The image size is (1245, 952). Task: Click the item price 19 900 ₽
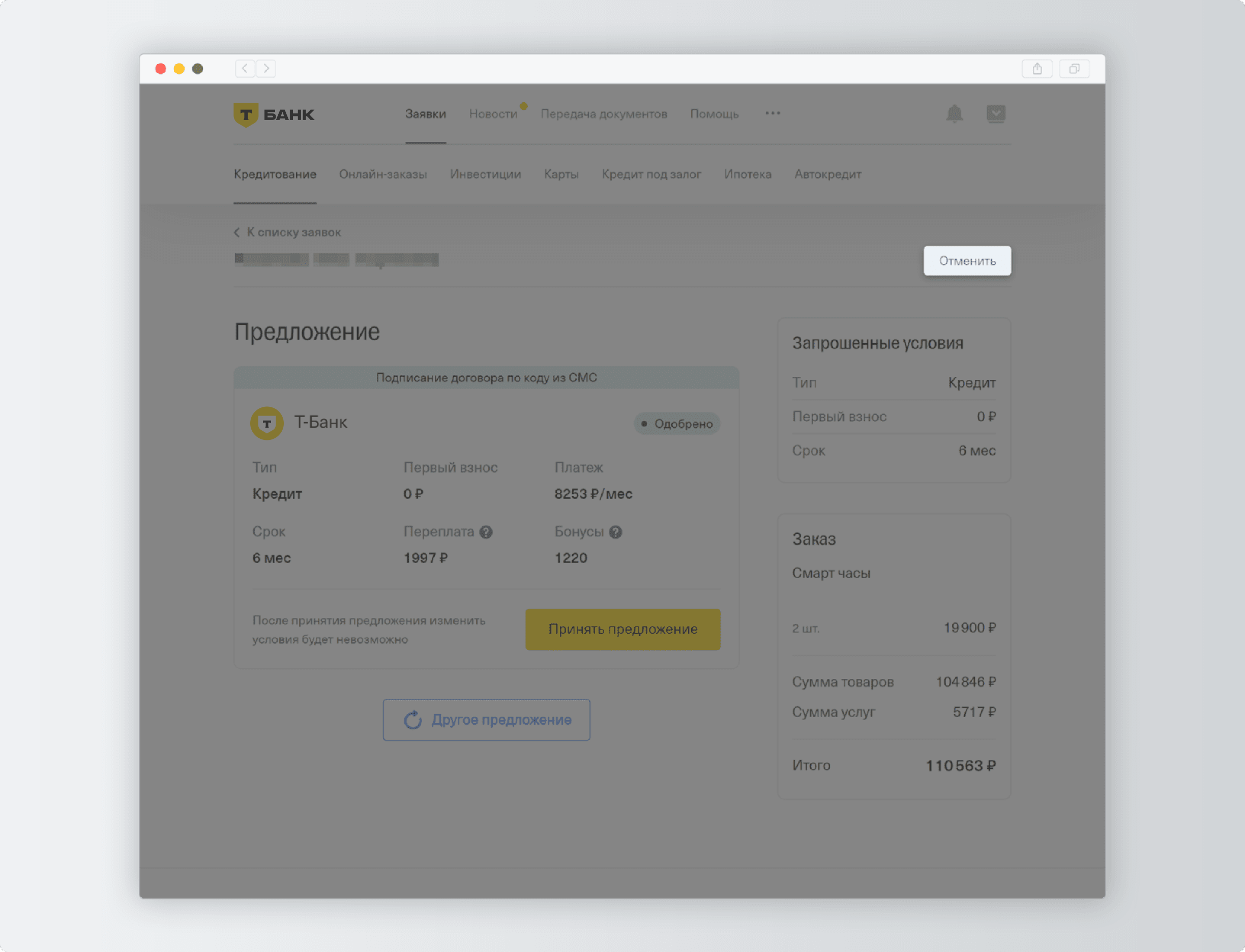pos(969,628)
